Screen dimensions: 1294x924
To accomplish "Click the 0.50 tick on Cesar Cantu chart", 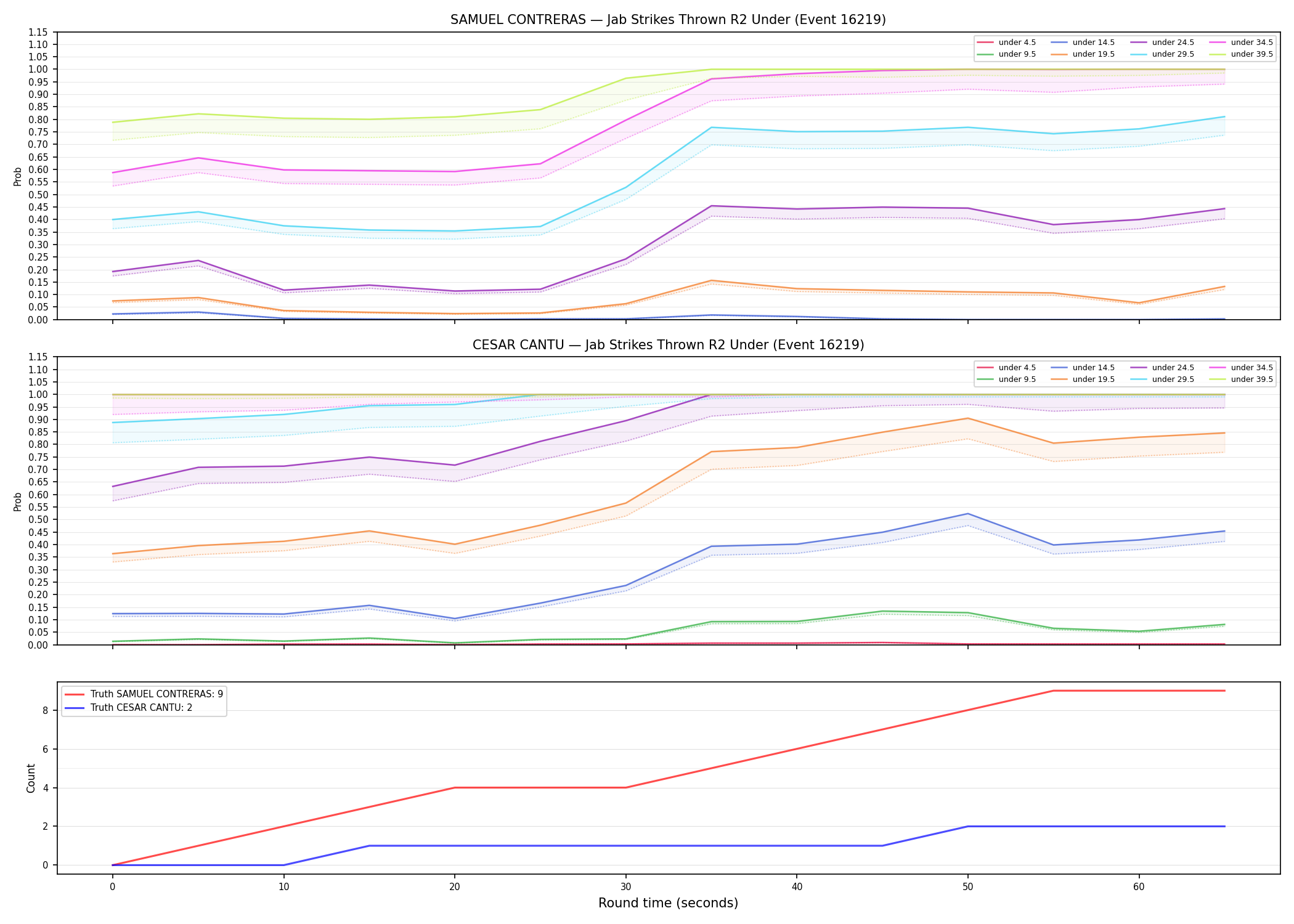I will coord(39,520).
